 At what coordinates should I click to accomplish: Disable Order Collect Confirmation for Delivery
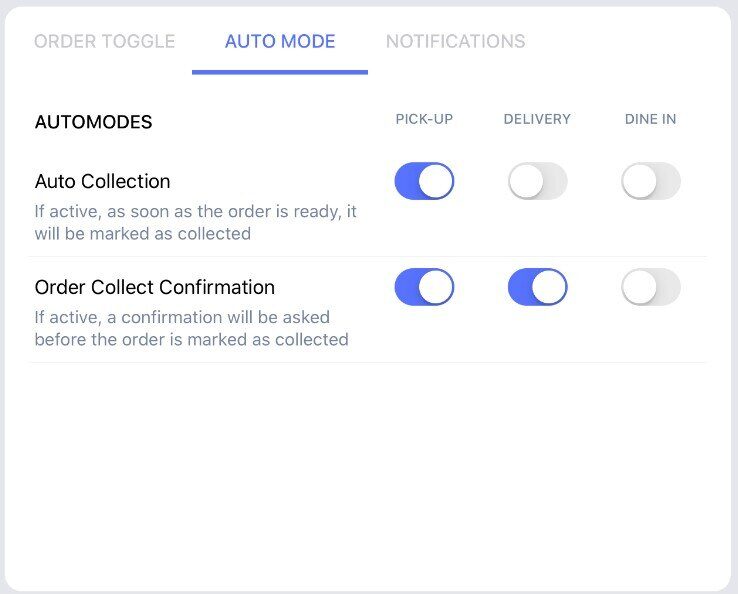[538, 288]
